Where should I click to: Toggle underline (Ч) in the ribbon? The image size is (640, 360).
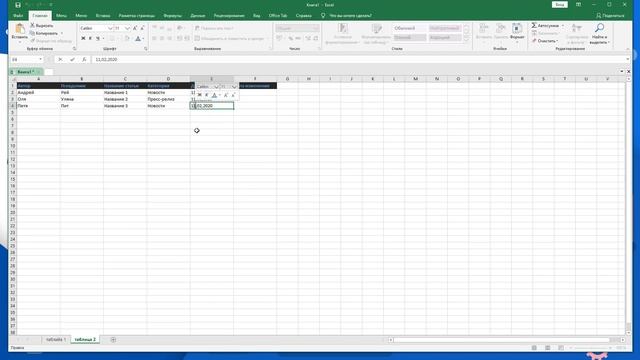click(x=98, y=38)
